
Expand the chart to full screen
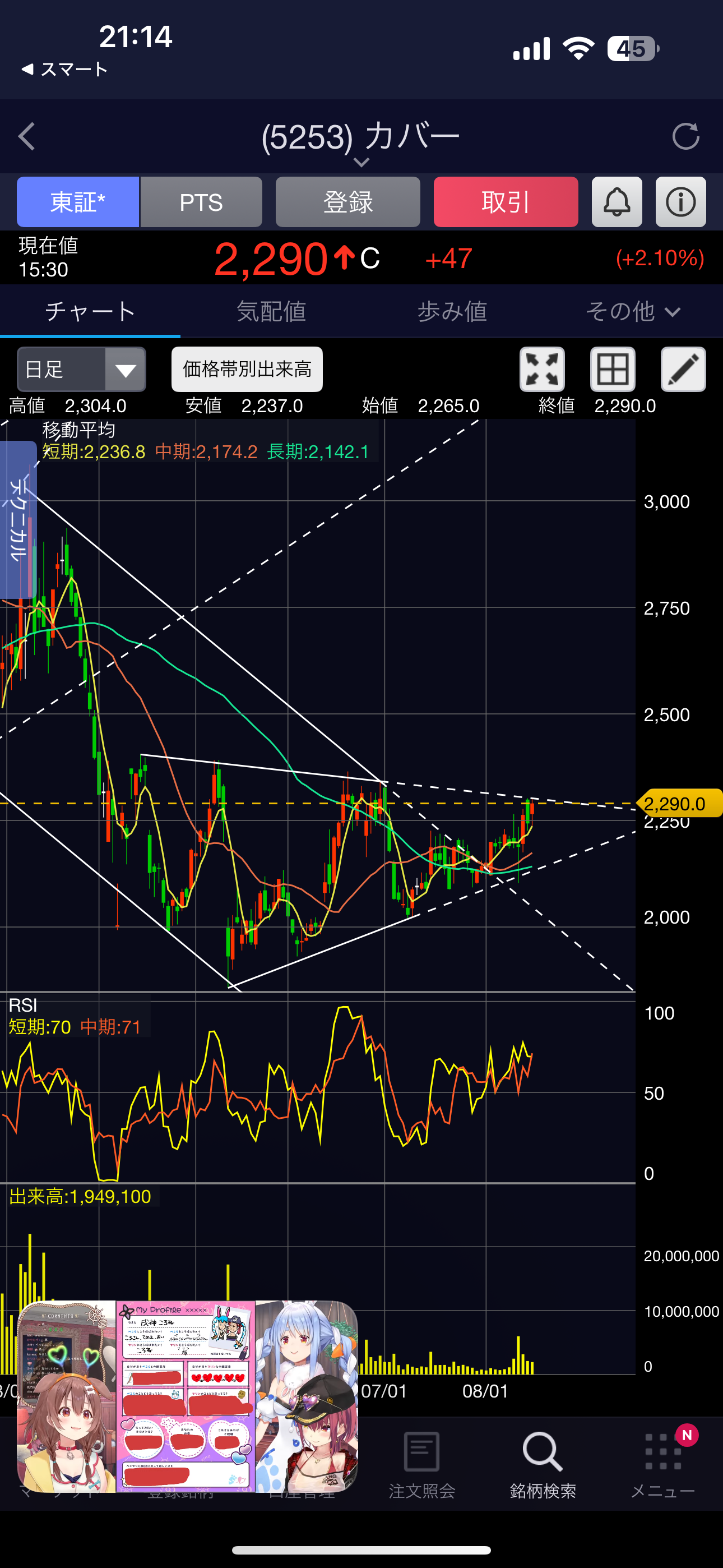pos(541,369)
